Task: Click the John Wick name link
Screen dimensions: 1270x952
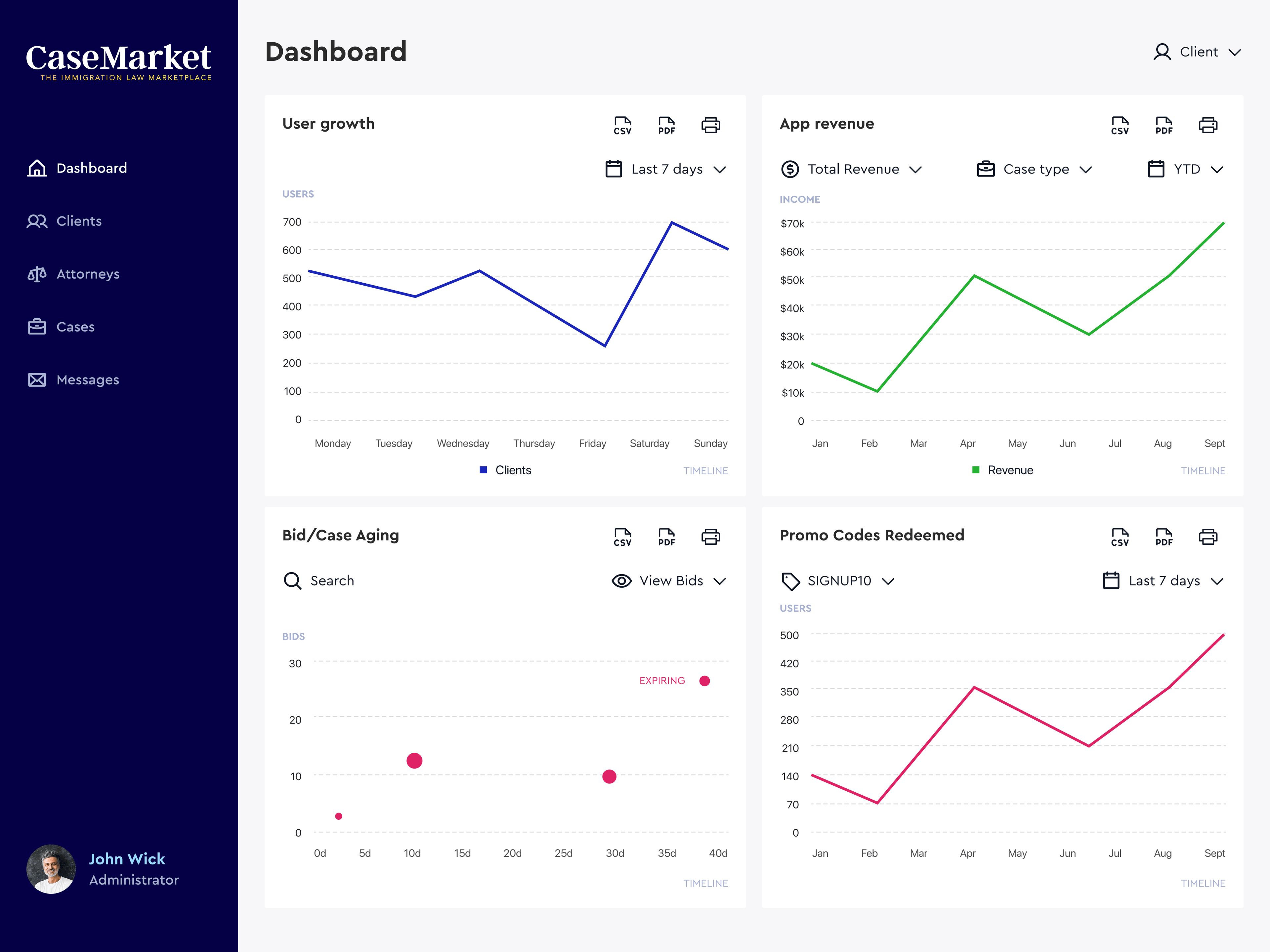Action: (127, 858)
